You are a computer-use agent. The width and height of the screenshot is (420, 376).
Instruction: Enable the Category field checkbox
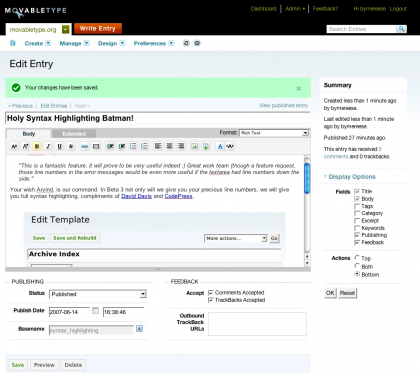click(357, 213)
